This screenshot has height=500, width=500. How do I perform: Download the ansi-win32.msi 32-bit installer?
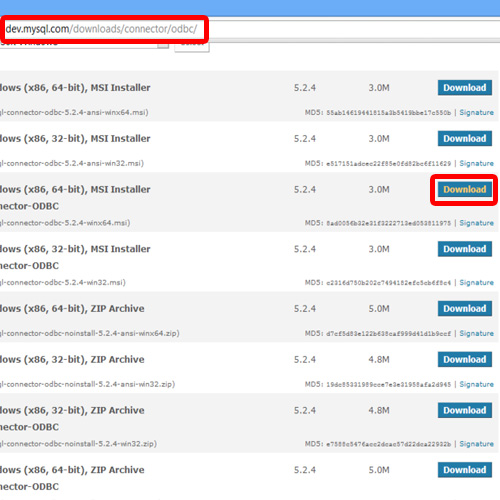[465, 138]
